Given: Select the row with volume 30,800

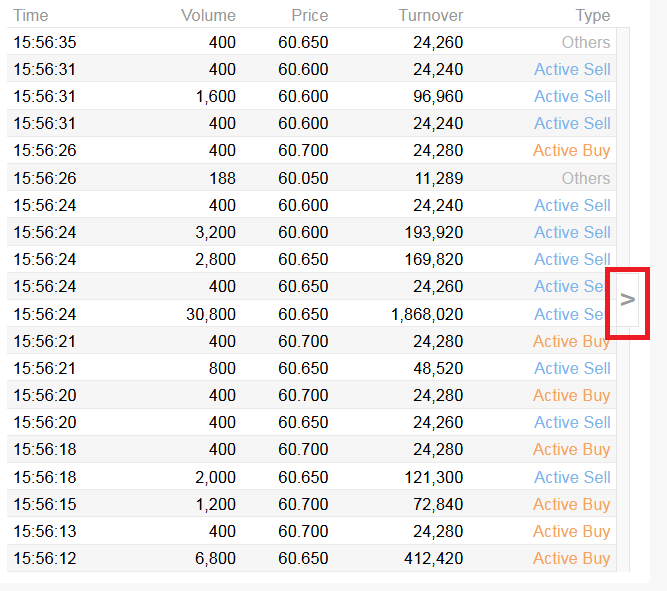Looking at the screenshot, I should click(x=311, y=314).
